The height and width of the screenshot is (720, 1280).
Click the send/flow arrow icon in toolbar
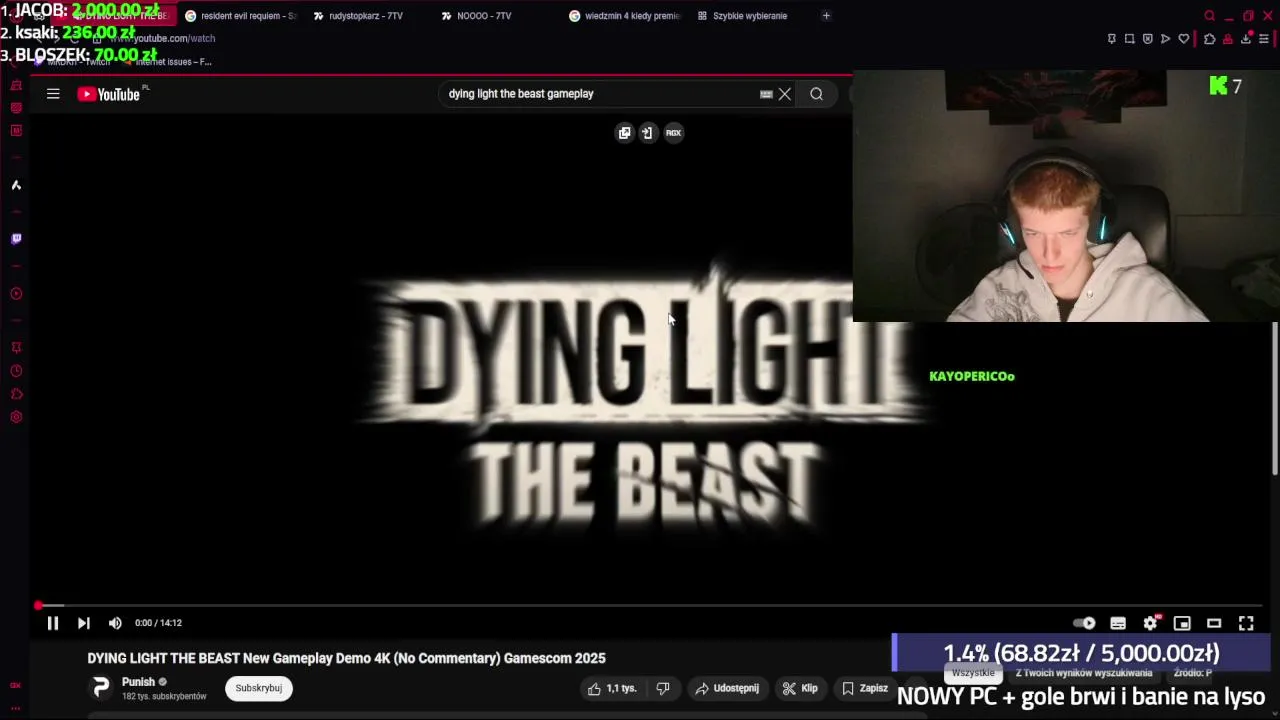(x=1166, y=39)
